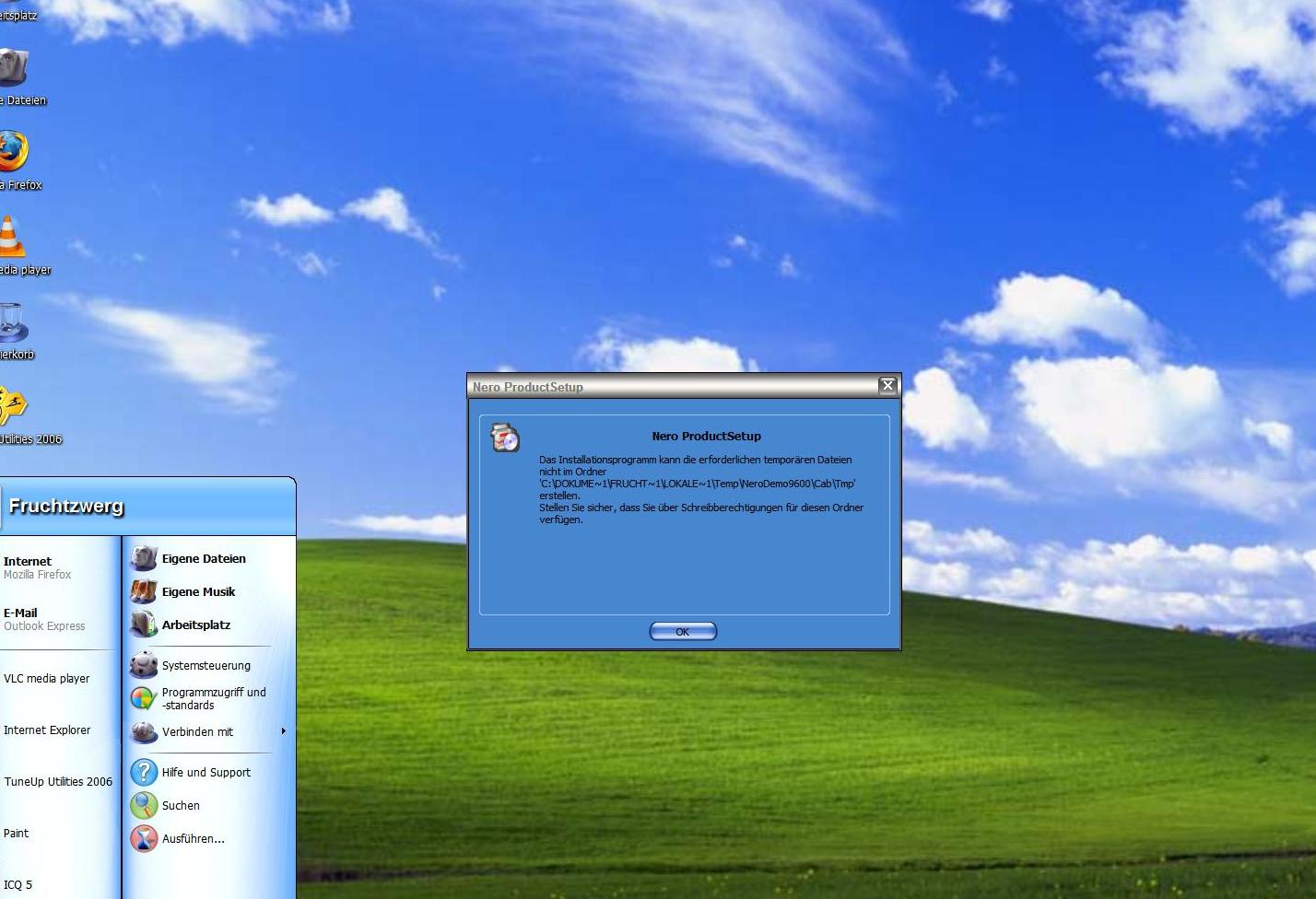Screen dimensions: 1316x899
Task: Open the Hilfe und Support icon
Action: point(144,772)
